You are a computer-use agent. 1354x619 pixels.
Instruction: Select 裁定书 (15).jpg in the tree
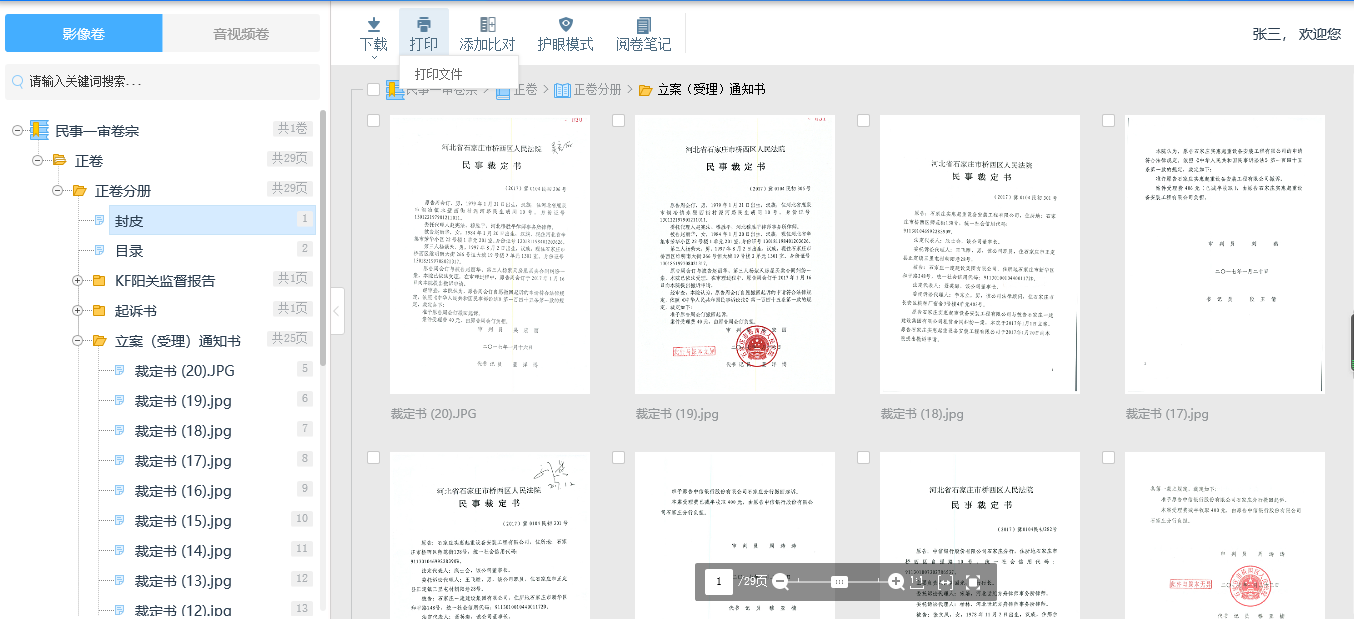[183, 520]
